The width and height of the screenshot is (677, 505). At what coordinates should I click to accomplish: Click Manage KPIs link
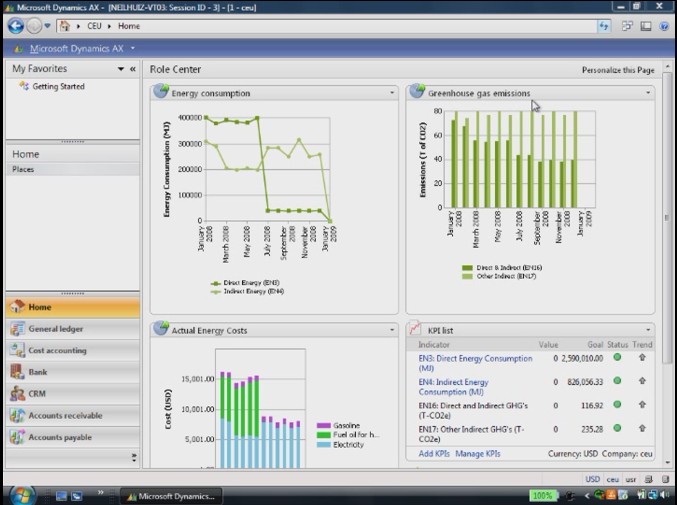(x=478, y=454)
